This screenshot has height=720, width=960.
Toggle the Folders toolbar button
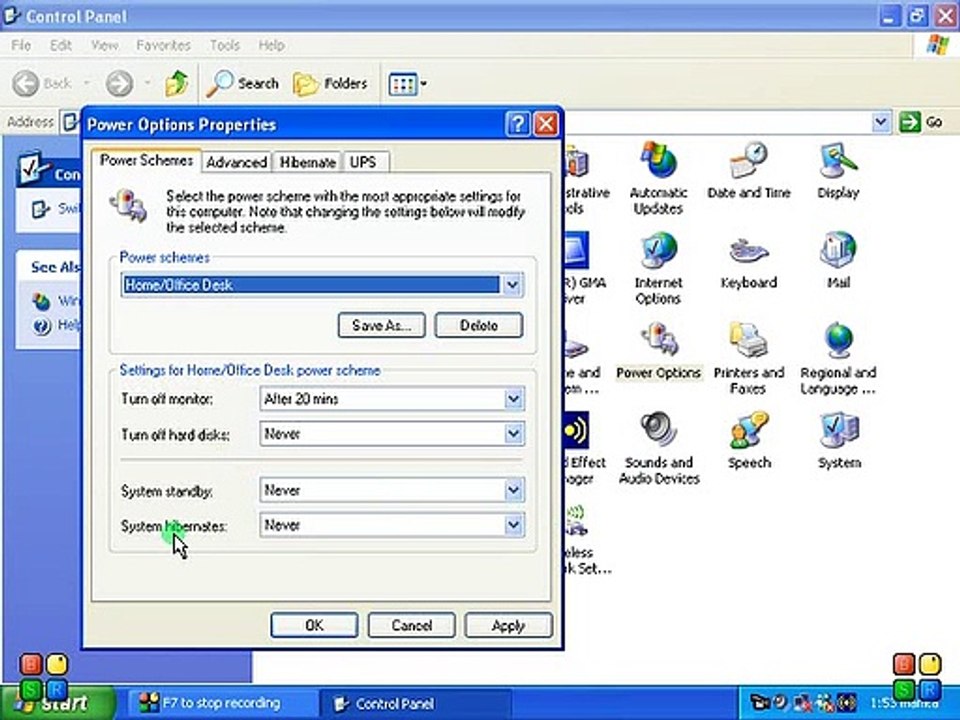[x=331, y=83]
